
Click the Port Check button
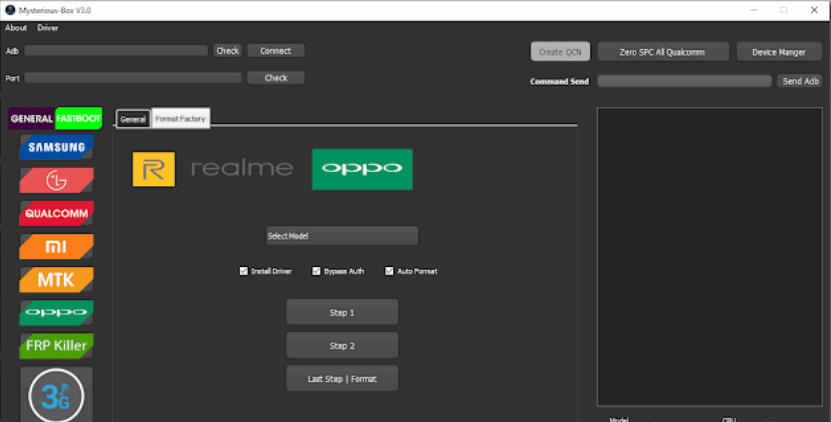[x=276, y=77]
